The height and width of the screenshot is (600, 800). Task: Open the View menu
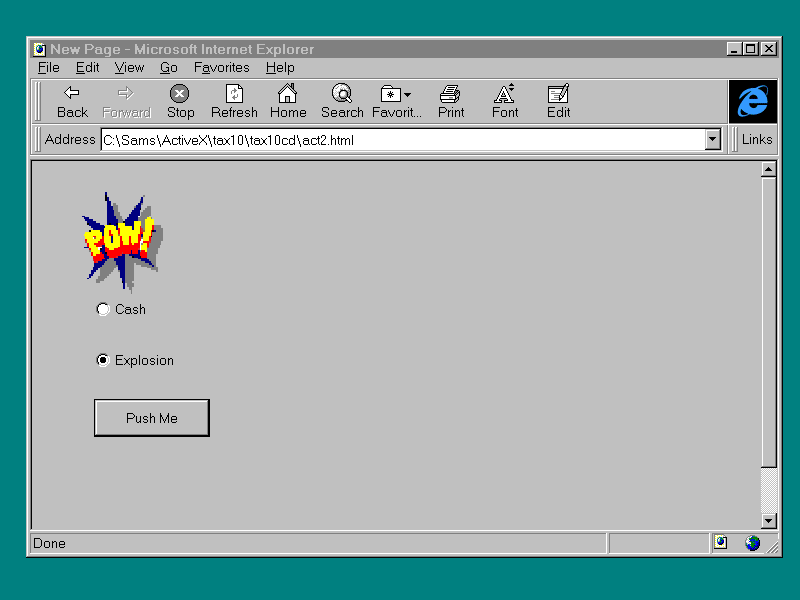click(x=129, y=68)
